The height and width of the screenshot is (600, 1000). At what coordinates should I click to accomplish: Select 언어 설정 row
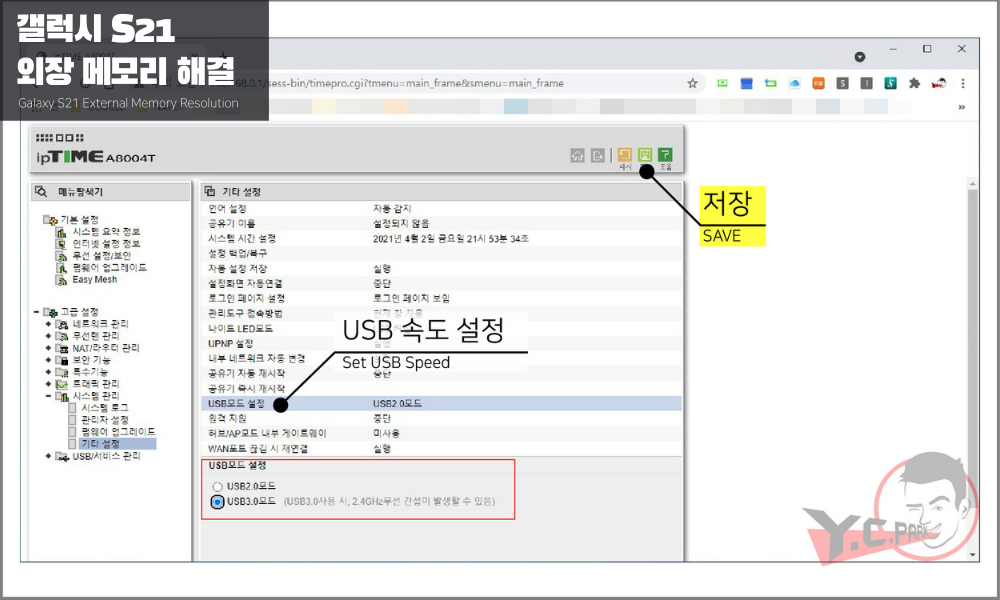[443, 209]
